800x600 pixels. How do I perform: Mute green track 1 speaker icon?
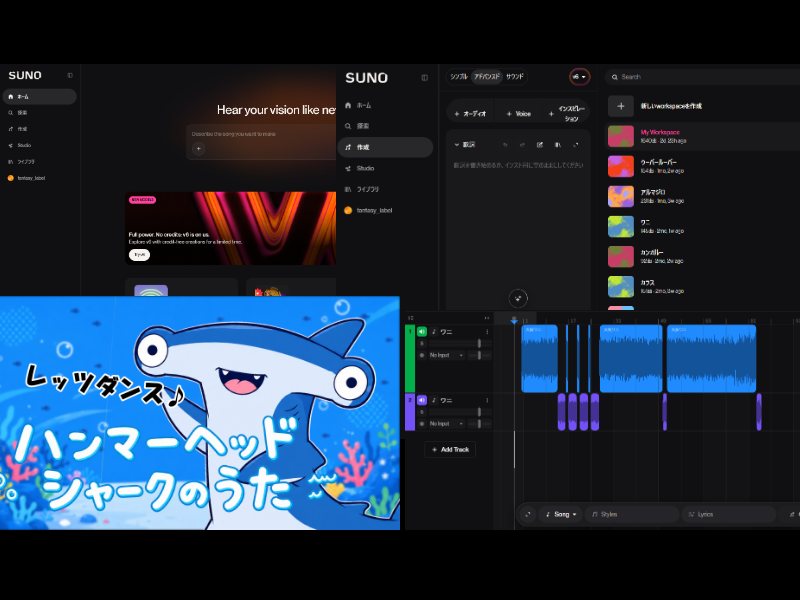pos(421,332)
